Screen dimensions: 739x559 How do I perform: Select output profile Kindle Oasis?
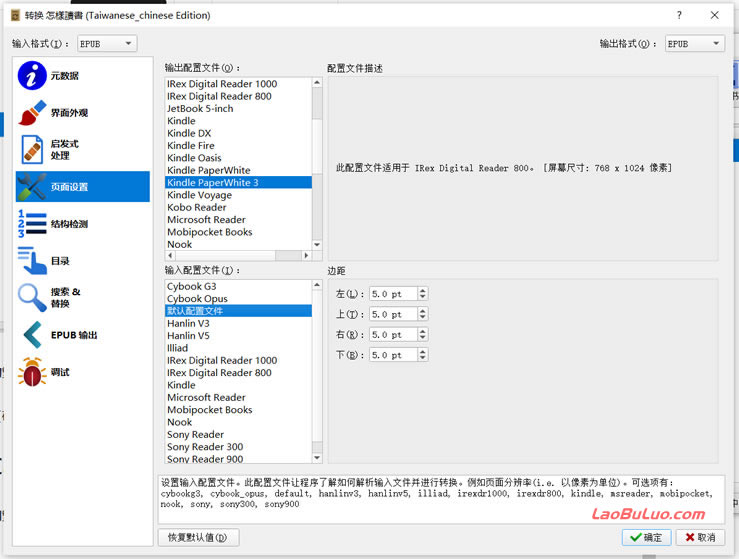pos(238,157)
